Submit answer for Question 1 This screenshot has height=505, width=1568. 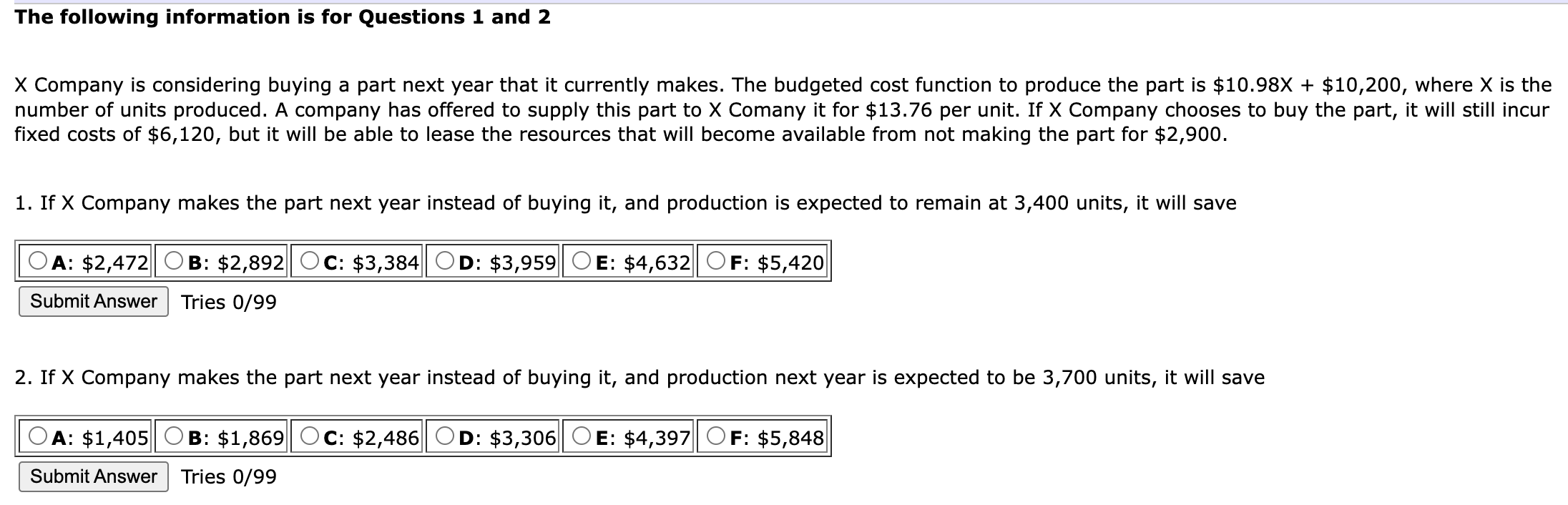[x=93, y=301]
